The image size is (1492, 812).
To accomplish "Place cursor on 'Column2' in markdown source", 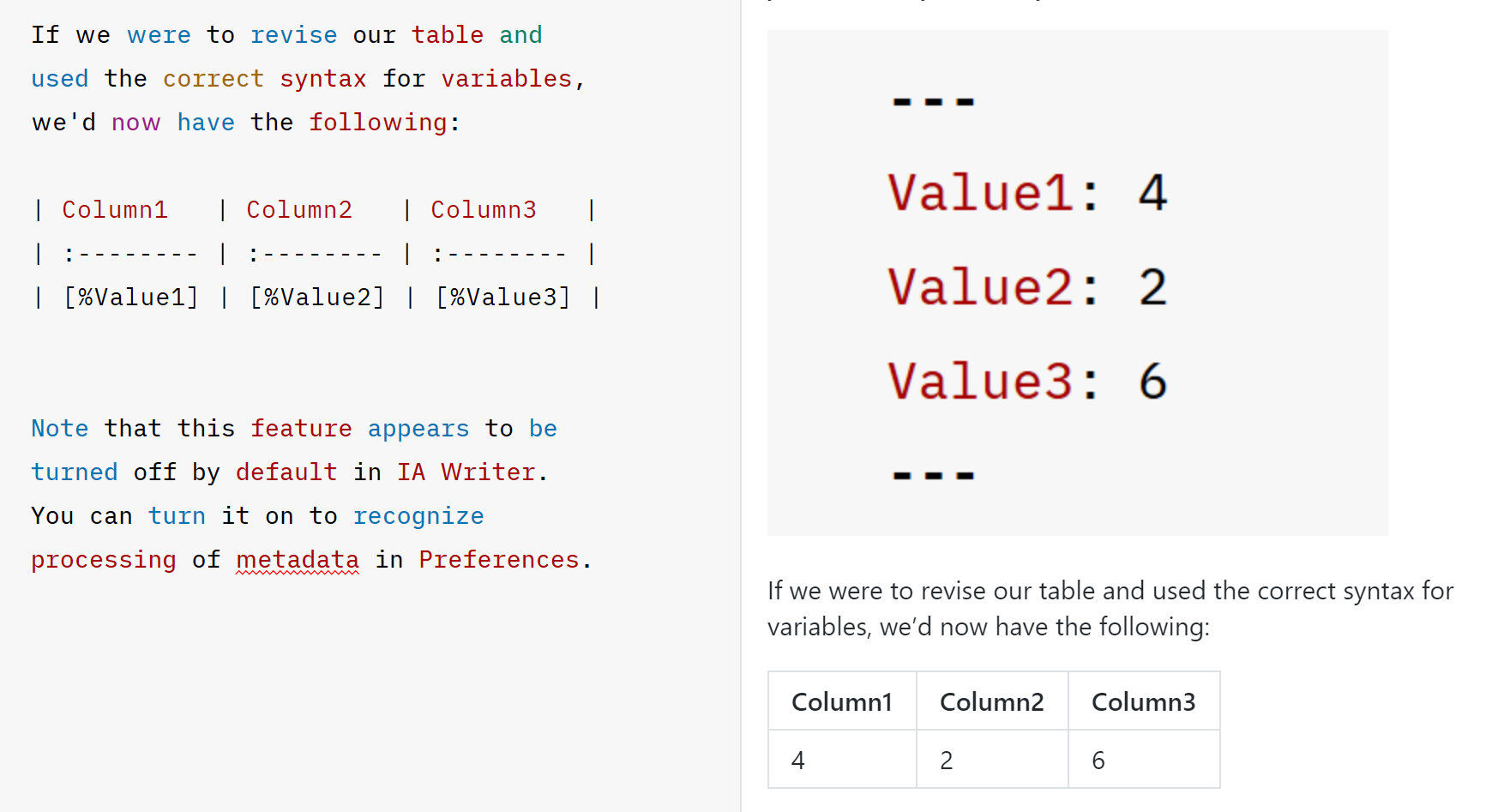I will pos(299,210).
